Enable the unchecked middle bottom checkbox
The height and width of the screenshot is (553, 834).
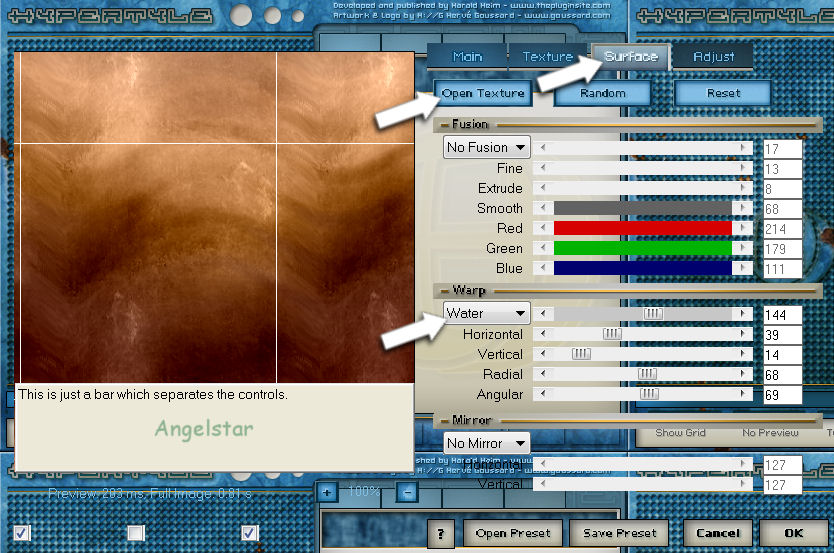point(136,532)
